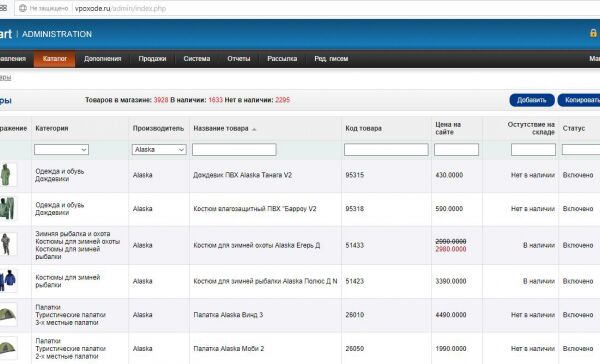Click product code 95315
Viewport: 600px width, 364px height.
pos(355,175)
